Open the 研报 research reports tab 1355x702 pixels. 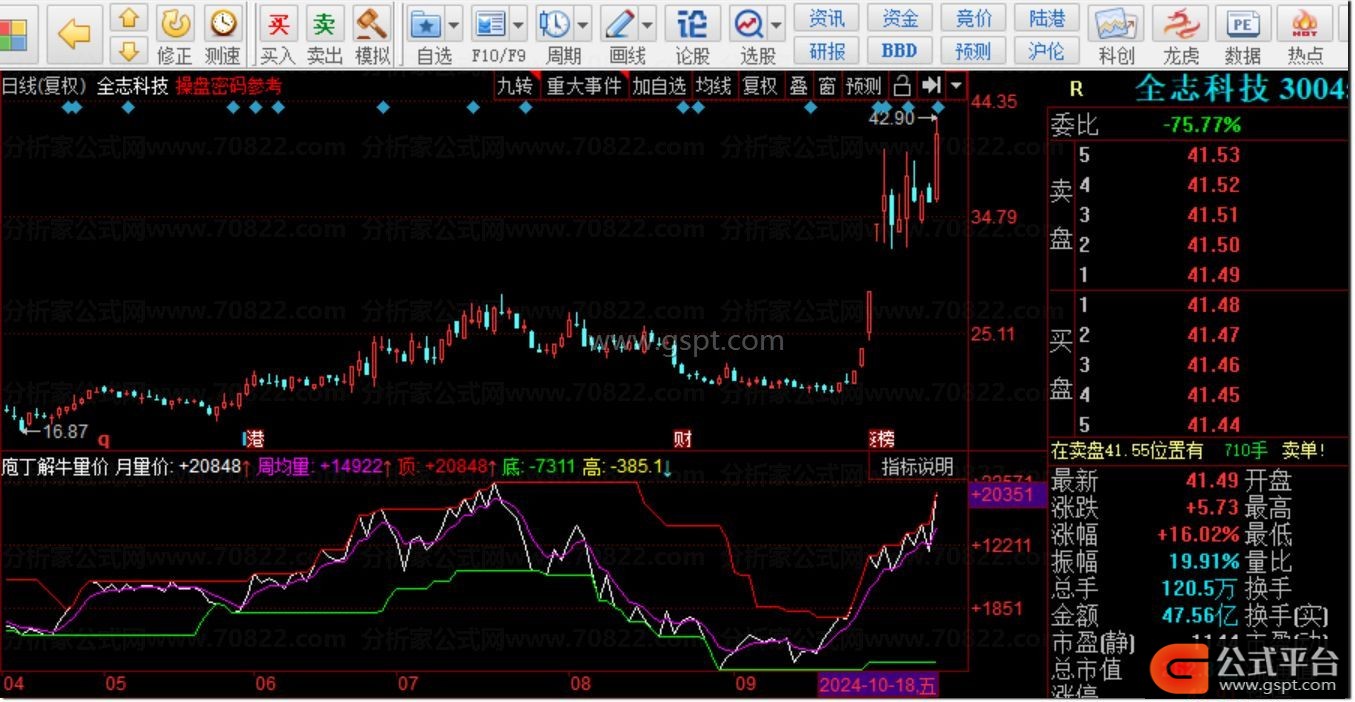pyautogui.click(x=827, y=50)
